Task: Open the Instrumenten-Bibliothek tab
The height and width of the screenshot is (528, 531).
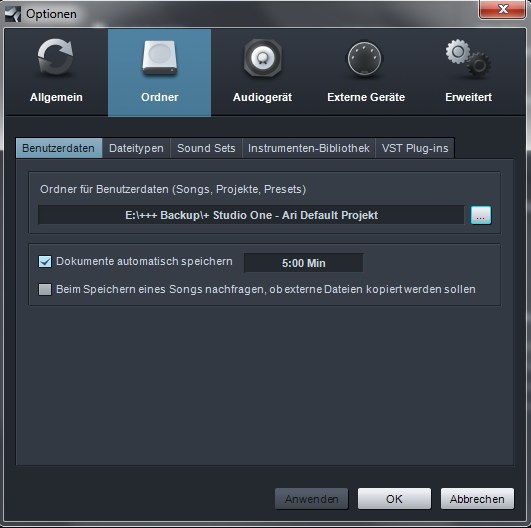Action: point(309,148)
